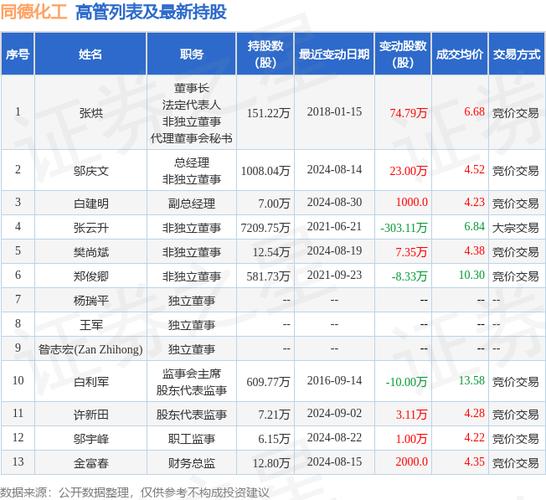Click the average price 13.58

pos(471,381)
